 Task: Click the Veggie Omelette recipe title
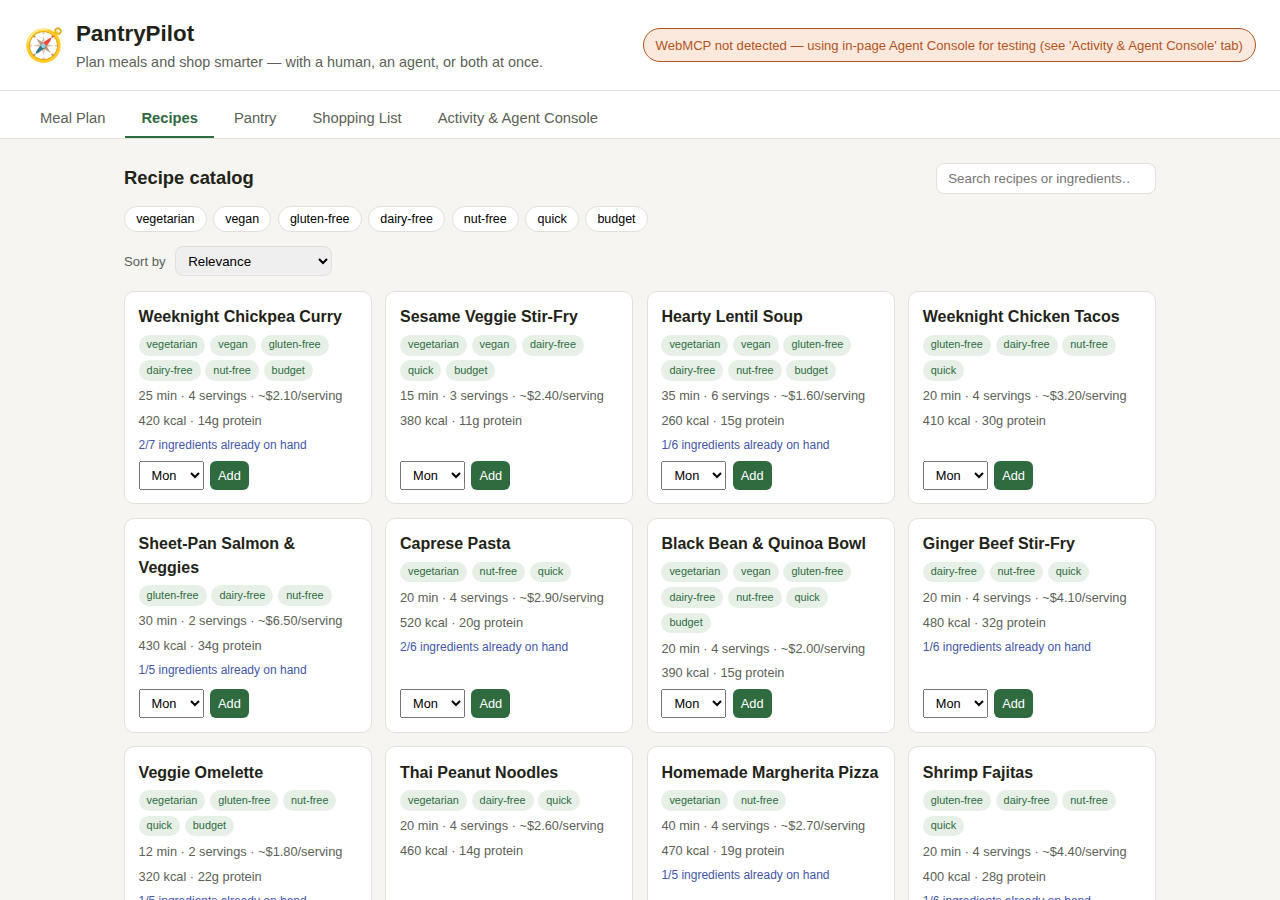tap(201, 772)
